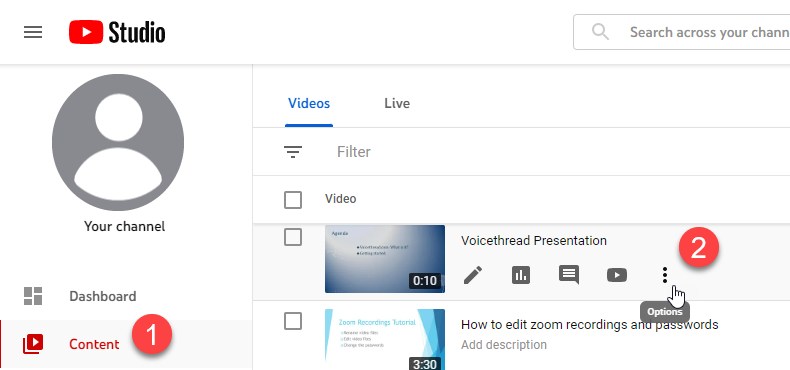Open the three-dot Options menu

(665, 275)
